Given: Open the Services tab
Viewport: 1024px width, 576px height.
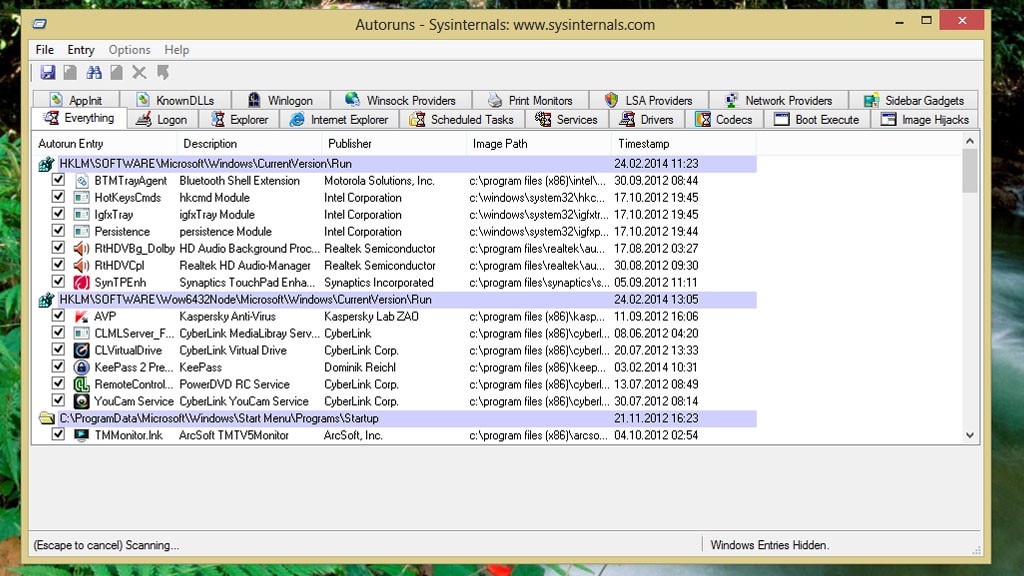Looking at the screenshot, I should point(566,120).
